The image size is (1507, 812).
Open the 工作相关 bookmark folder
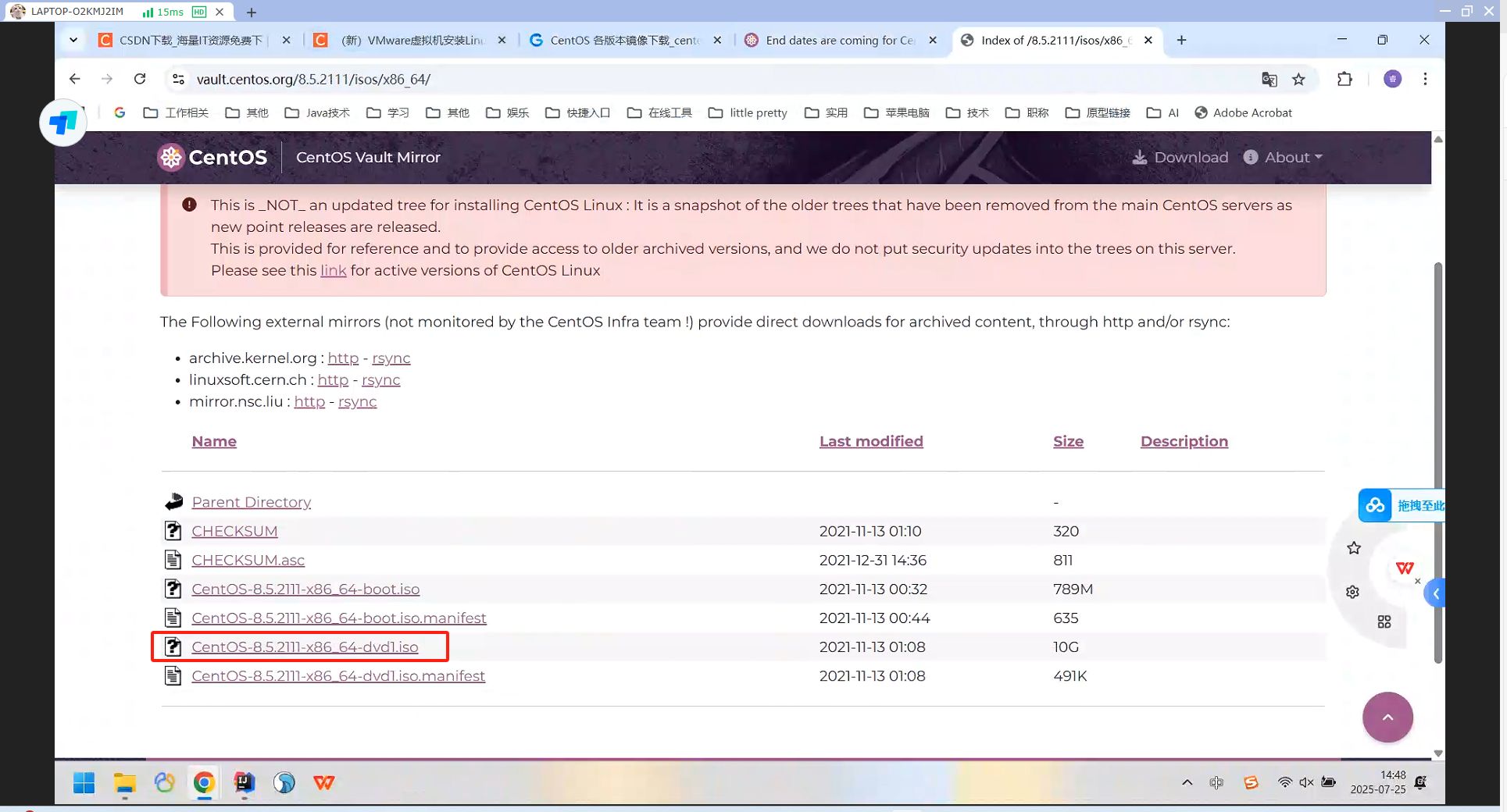pyautogui.click(x=176, y=112)
